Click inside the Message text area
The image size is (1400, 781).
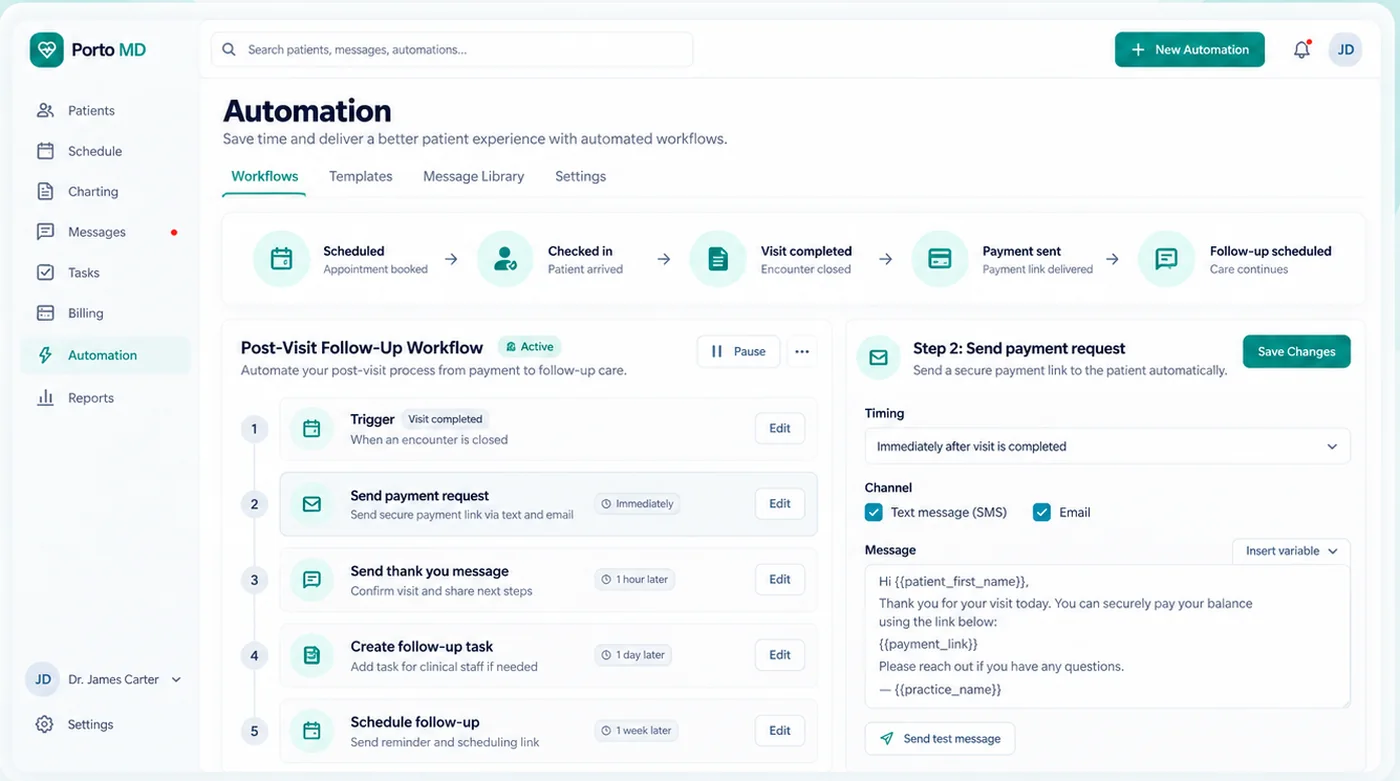pyautogui.click(x=1107, y=636)
